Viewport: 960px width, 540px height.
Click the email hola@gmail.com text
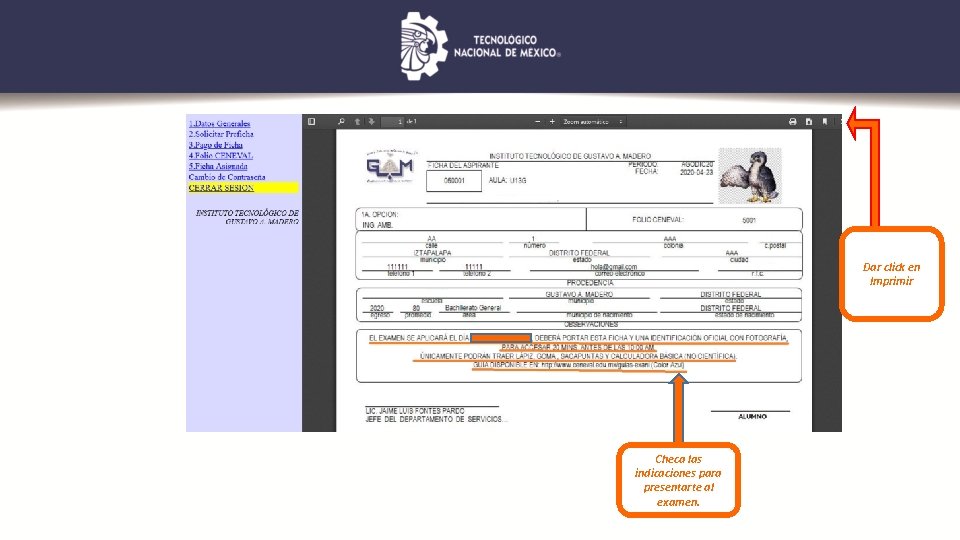pyautogui.click(x=613, y=267)
